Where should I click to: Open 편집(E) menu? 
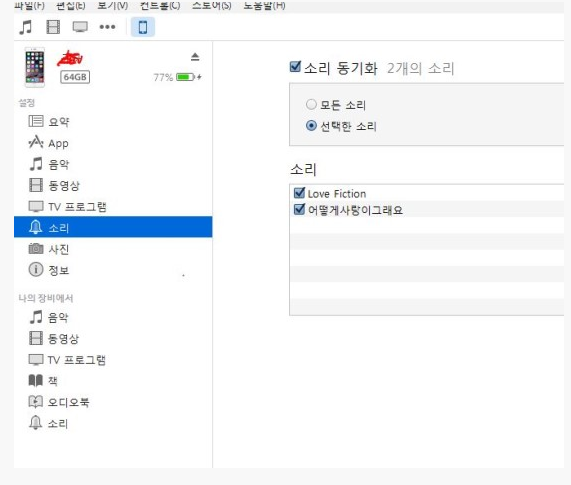pyautogui.click(x=71, y=5)
